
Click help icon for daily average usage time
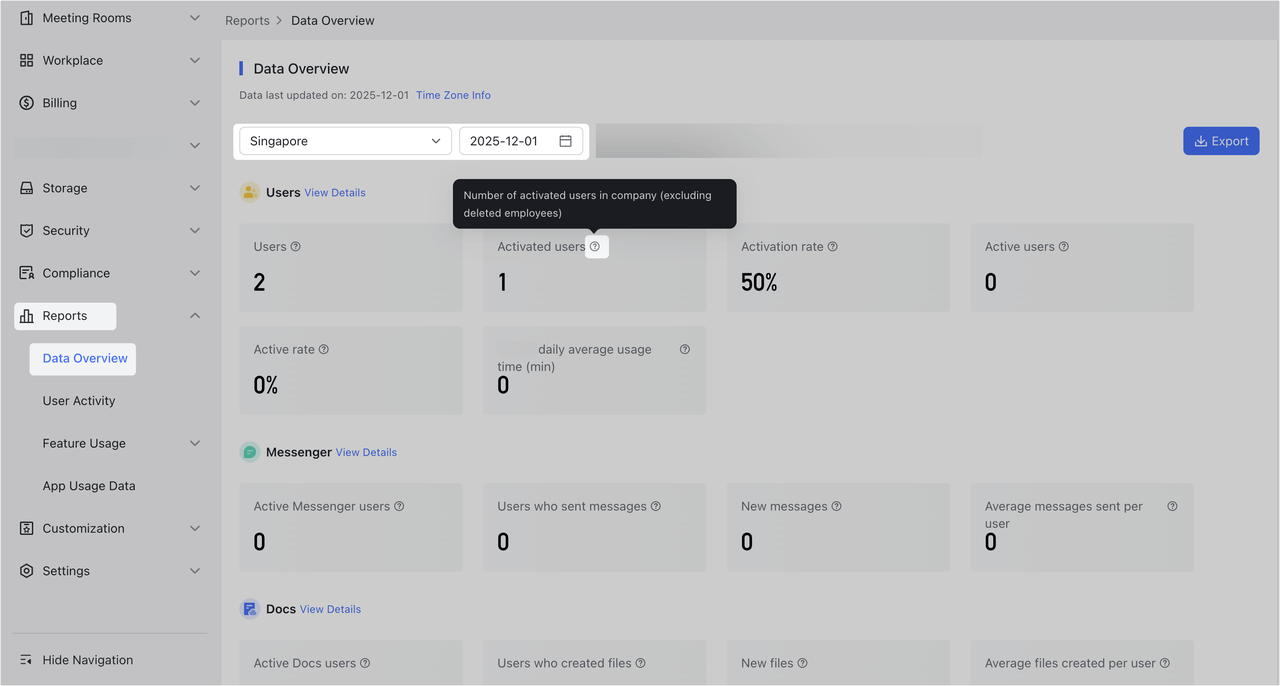(685, 350)
